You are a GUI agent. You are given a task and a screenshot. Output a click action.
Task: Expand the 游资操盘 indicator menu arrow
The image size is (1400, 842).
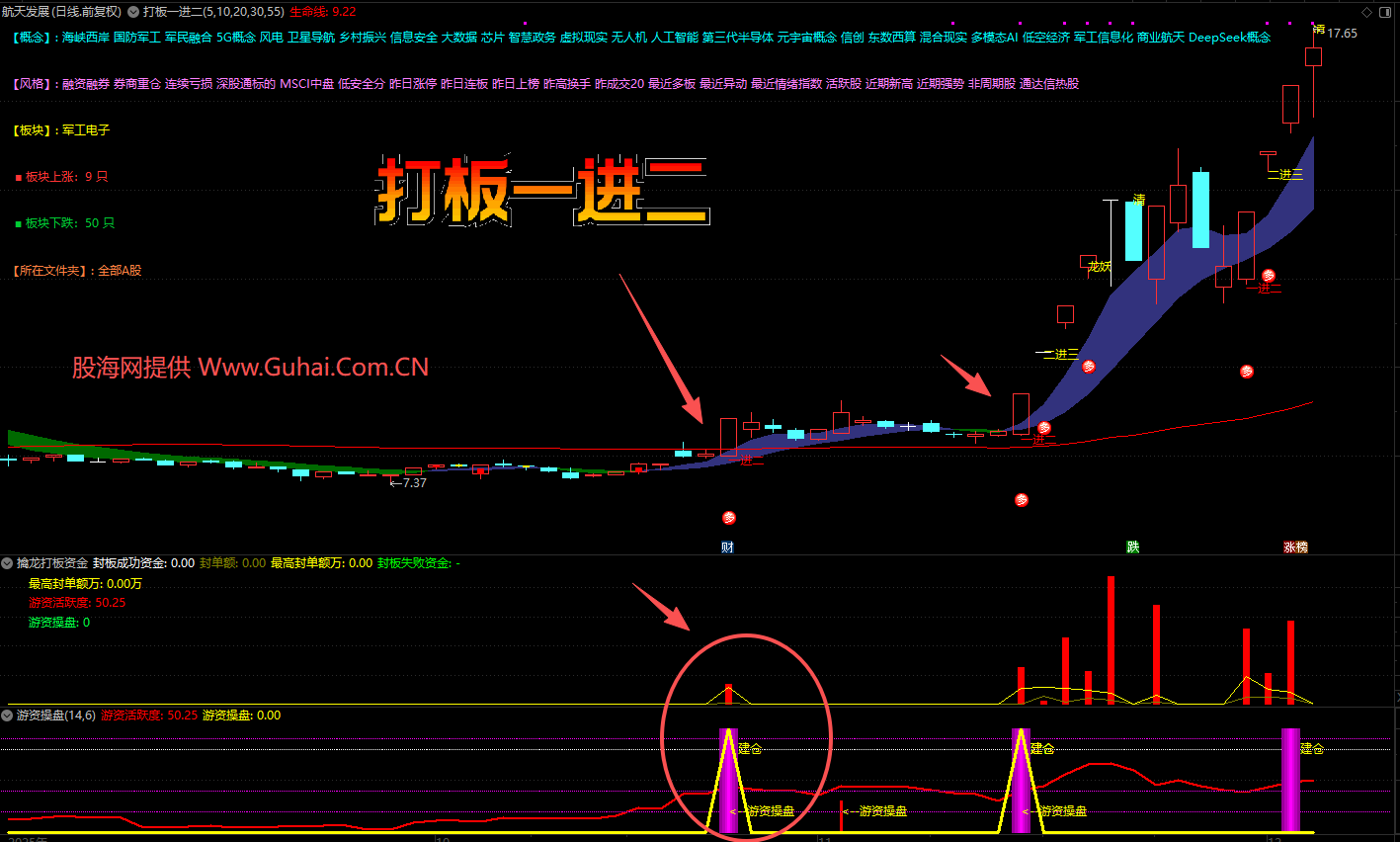point(8,715)
